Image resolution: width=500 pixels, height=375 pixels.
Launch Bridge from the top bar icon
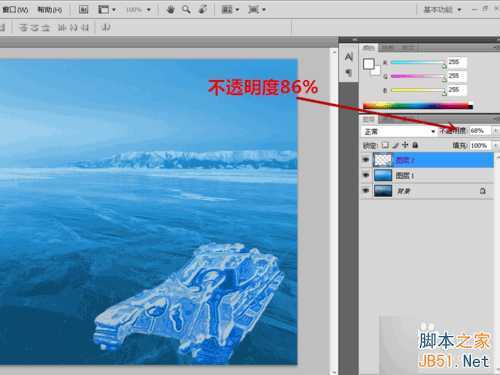[83, 10]
